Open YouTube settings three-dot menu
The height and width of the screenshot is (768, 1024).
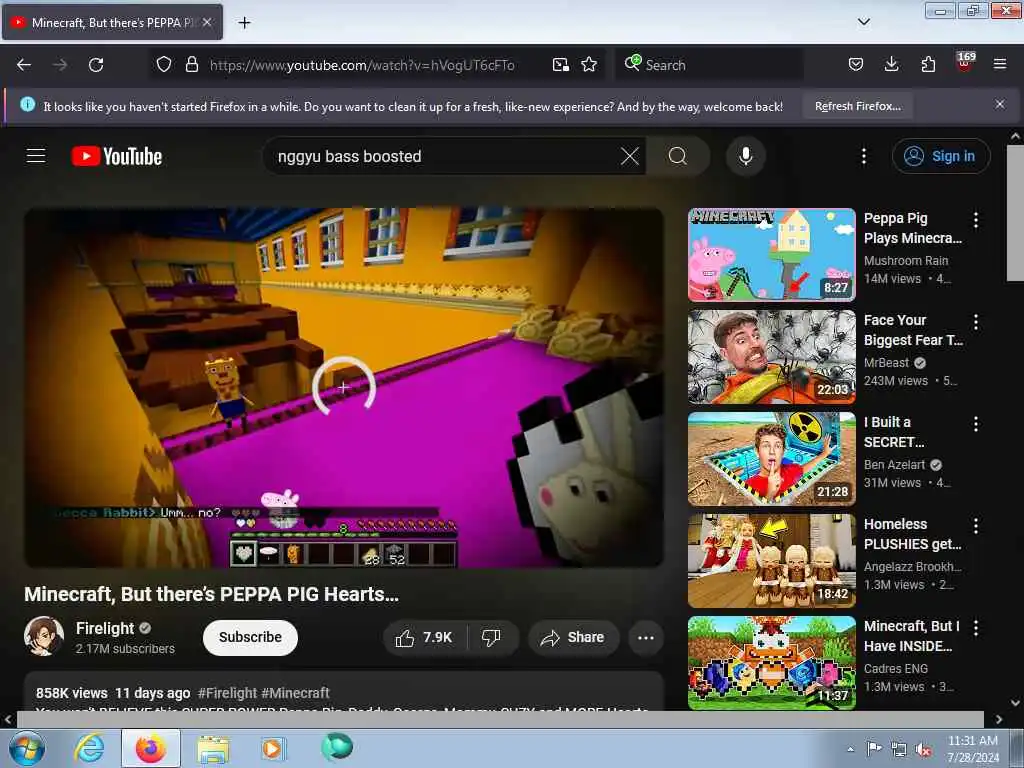(864, 156)
